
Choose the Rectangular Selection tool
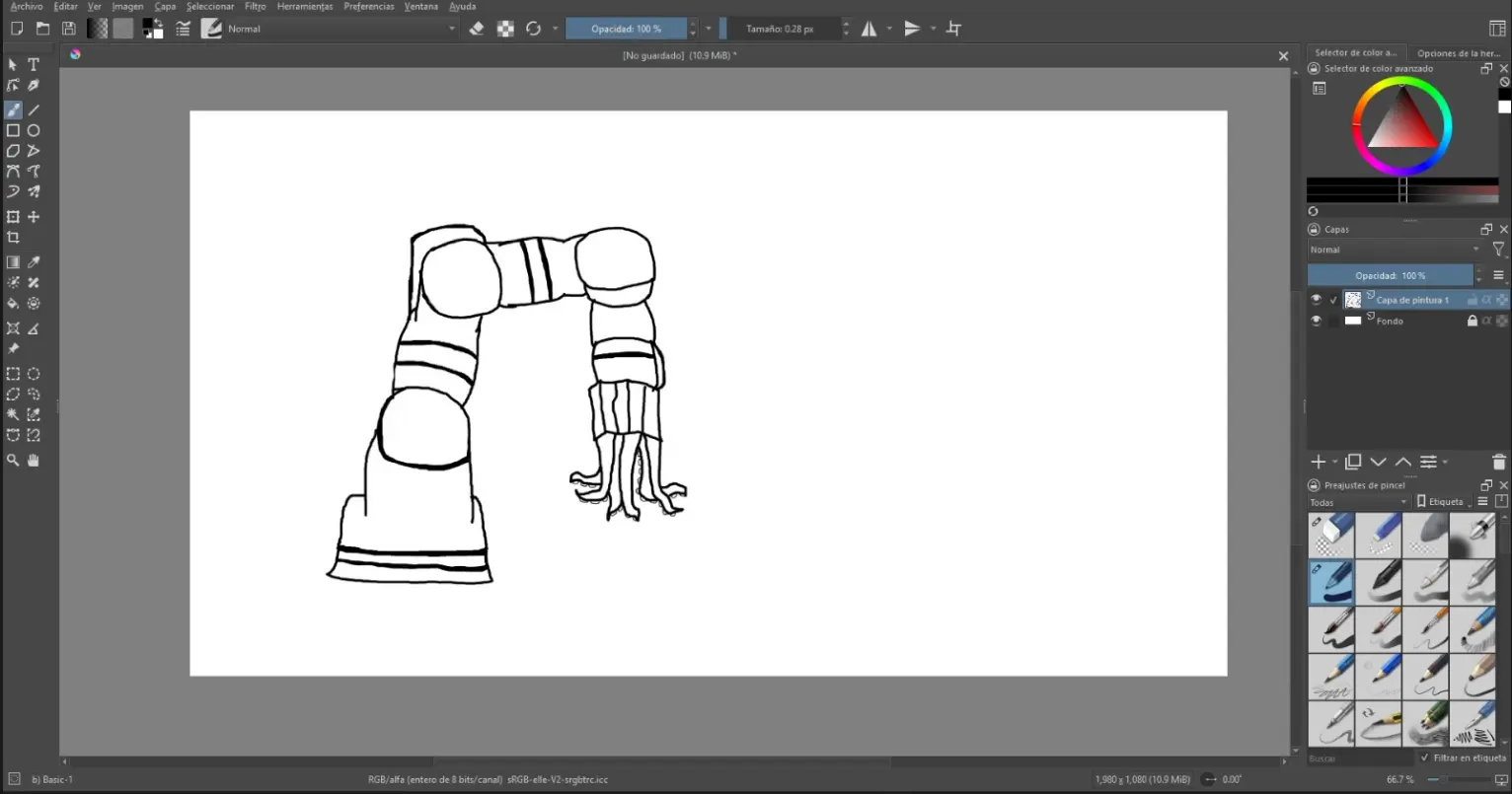pyautogui.click(x=13, y=373)
